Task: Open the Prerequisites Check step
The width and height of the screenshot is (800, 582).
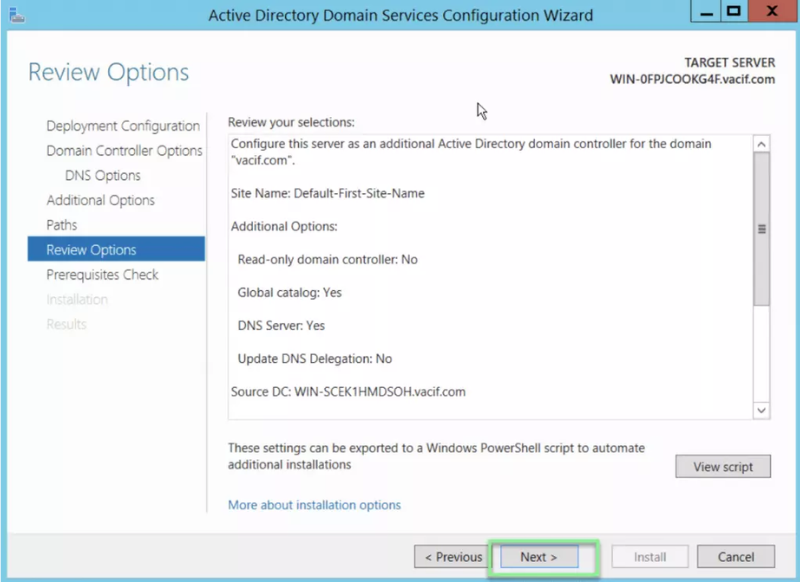Action: pyautogui.click(x=104, y=274)
